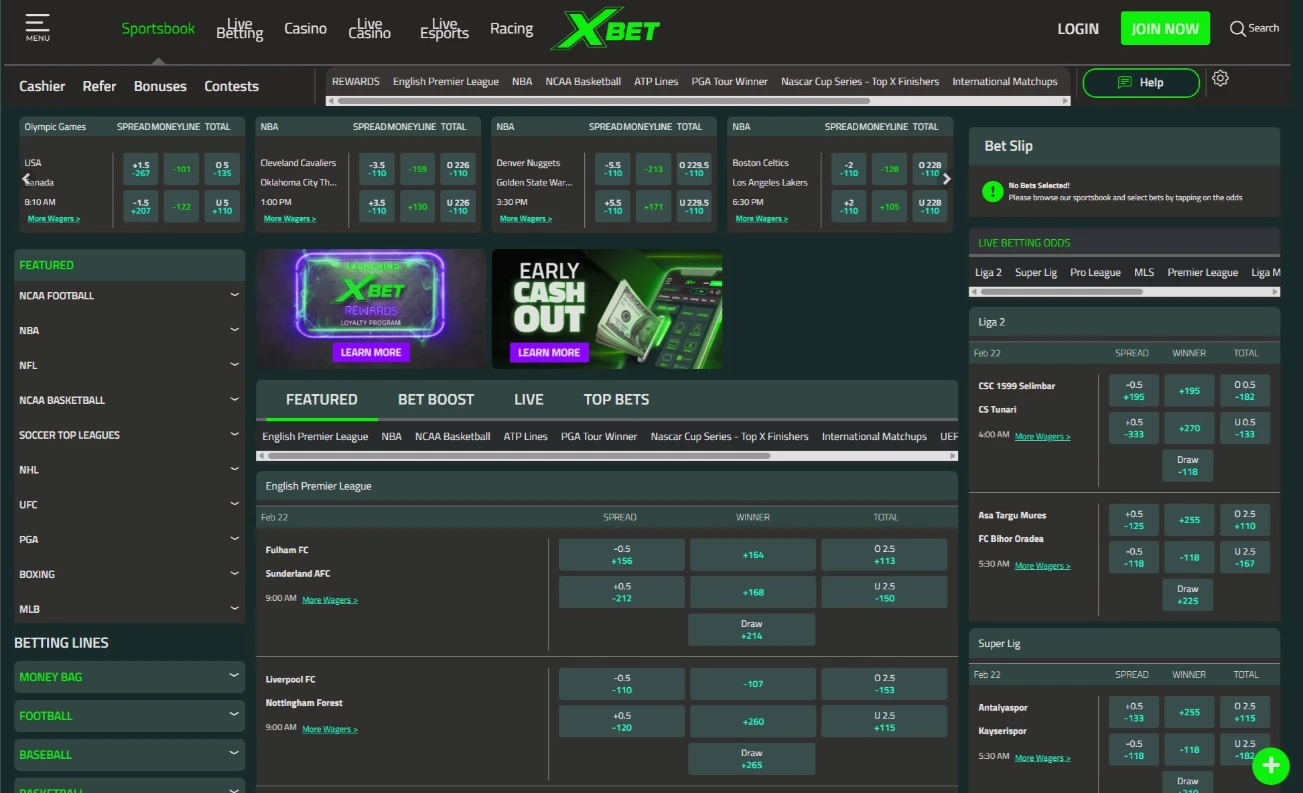Open Contests link

[x=231, y=86]
